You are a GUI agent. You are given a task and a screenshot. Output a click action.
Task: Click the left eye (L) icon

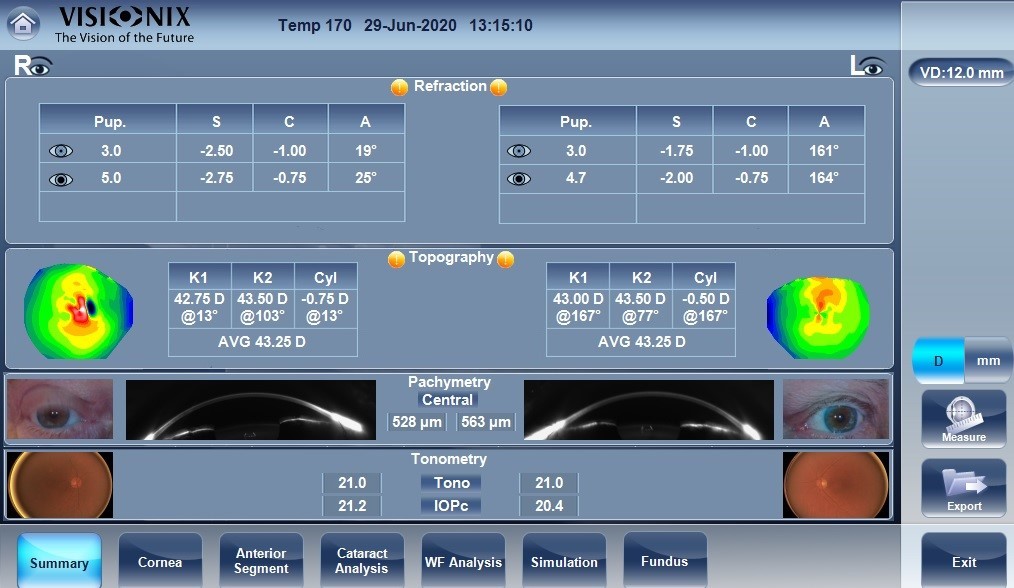867,67
